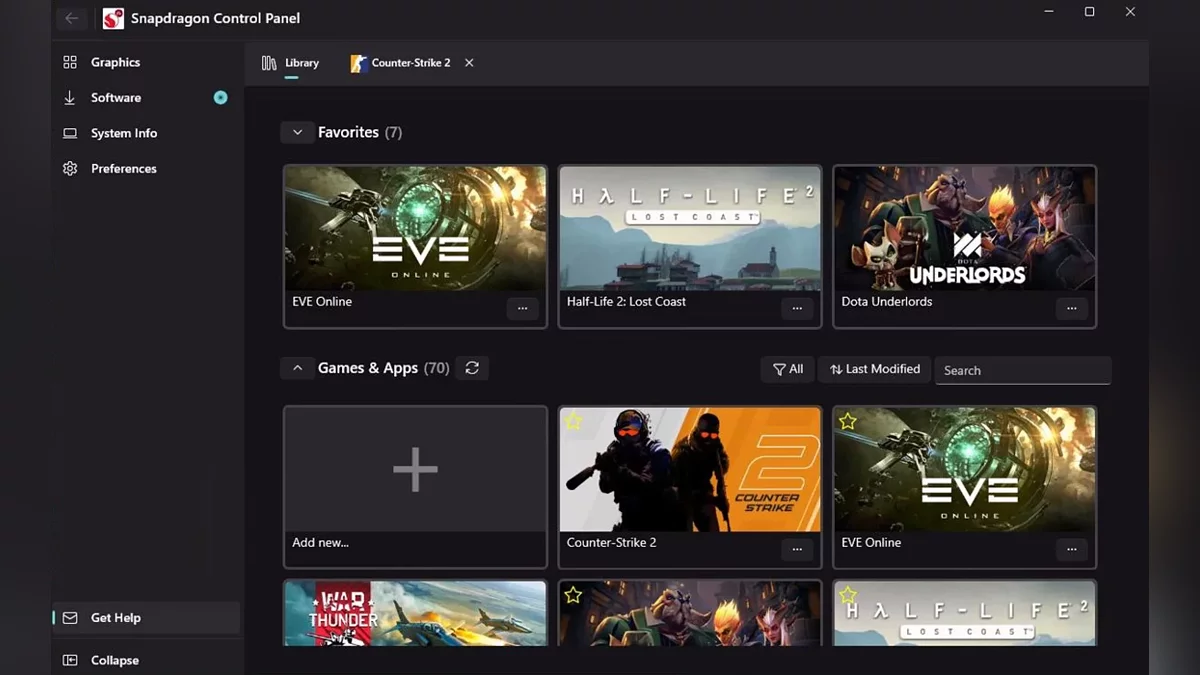
Task: Collapse the Games & Apps section
Action: [297, 368]
